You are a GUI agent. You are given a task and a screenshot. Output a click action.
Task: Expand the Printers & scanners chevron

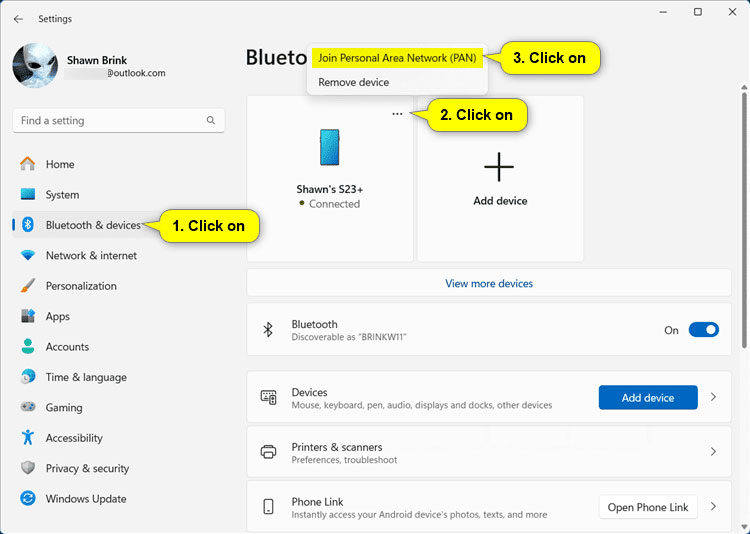pos(713,452)
